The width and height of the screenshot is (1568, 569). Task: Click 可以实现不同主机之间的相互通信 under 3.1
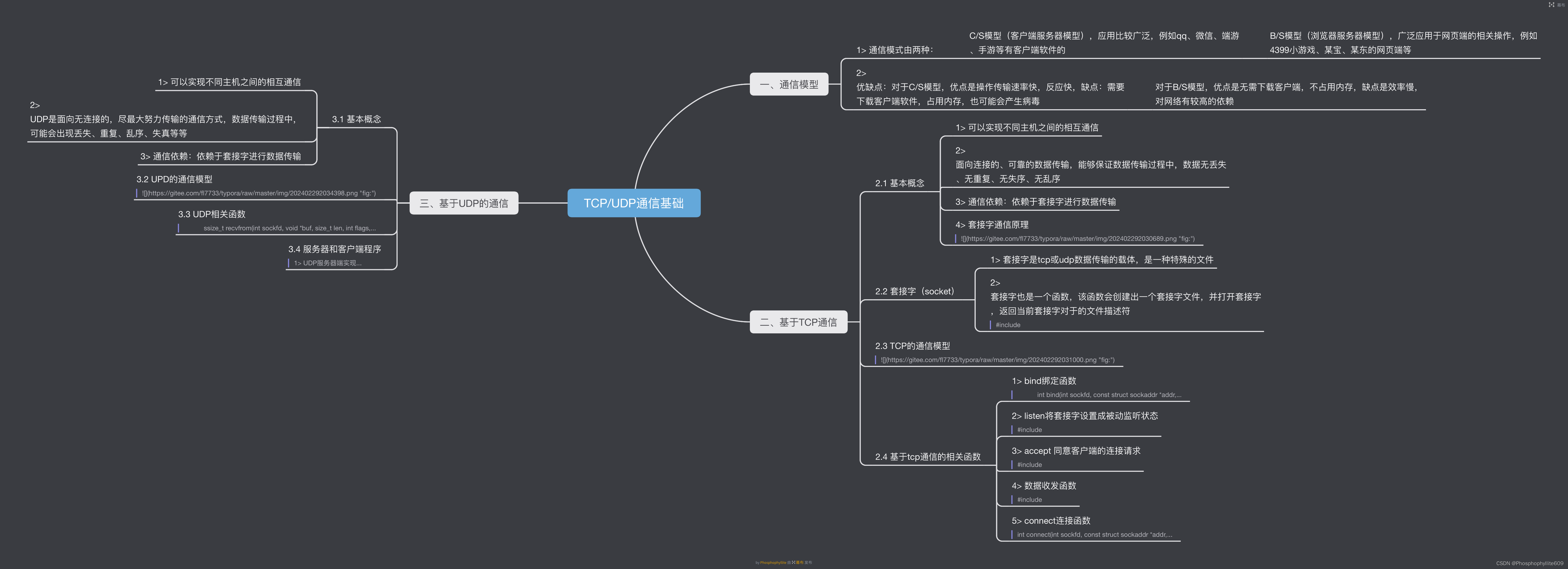tap(229, 82)
